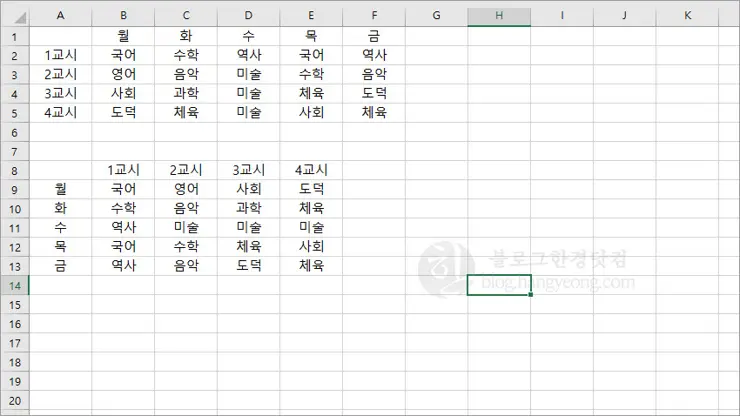
Task: Select column K header
Action: tap(687, 16)
